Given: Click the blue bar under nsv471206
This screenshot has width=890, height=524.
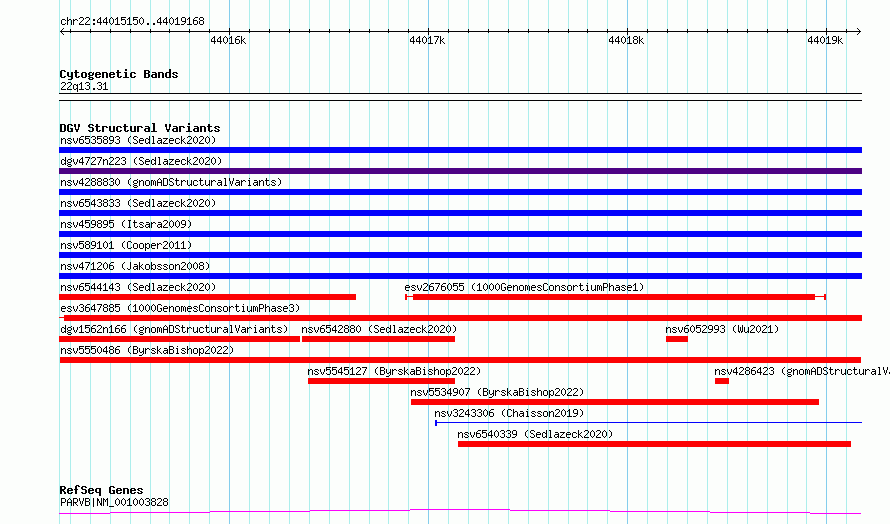Looking at the screenshot, I should 460,276.
